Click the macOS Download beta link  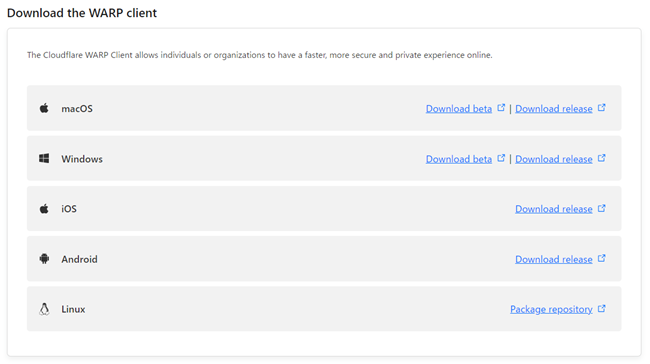tap(458, 109)
